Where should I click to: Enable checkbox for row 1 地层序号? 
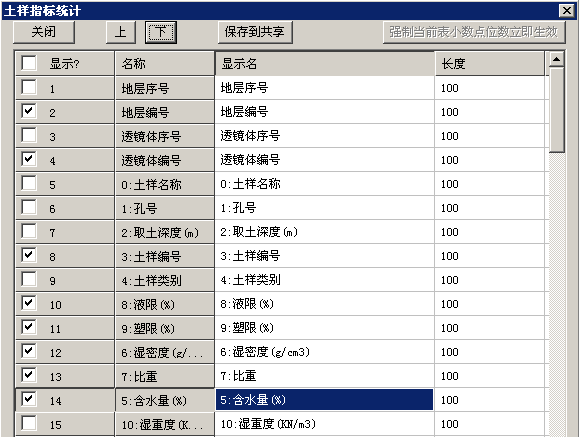point(29,88)
